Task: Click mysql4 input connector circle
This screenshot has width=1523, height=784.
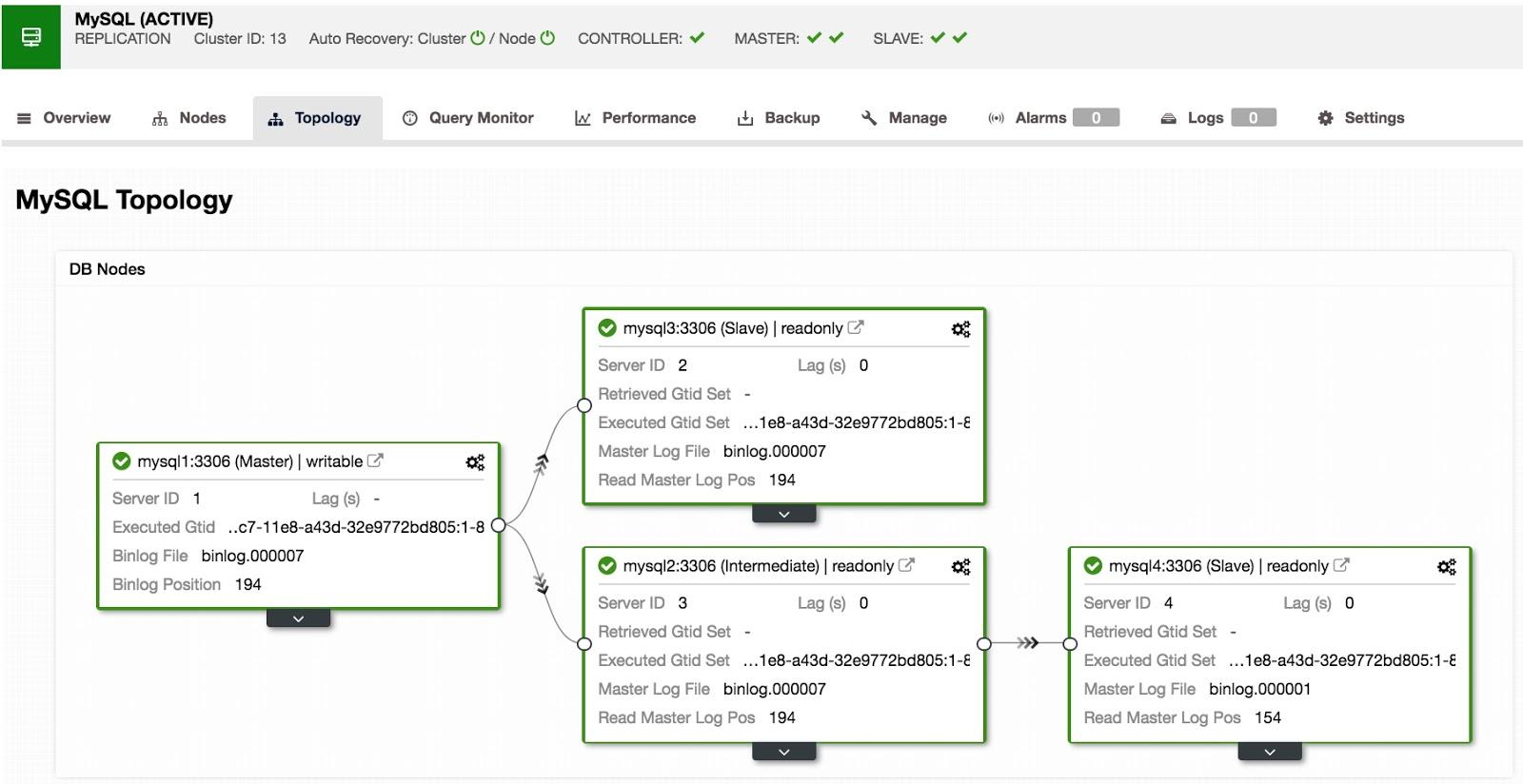Action: coord(1070,644)
